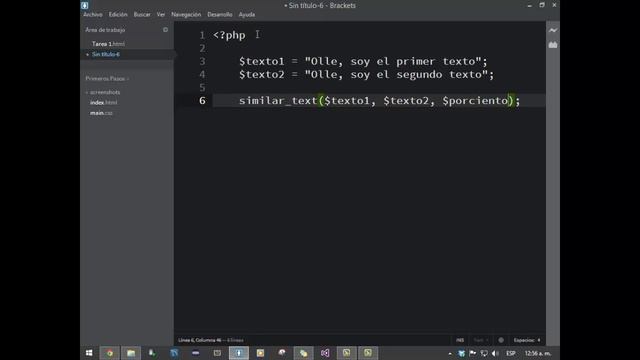The width and height of the screenshot is (640, 360).
Task: Click the circular status indicator in status bar
Action: (501, 340)
